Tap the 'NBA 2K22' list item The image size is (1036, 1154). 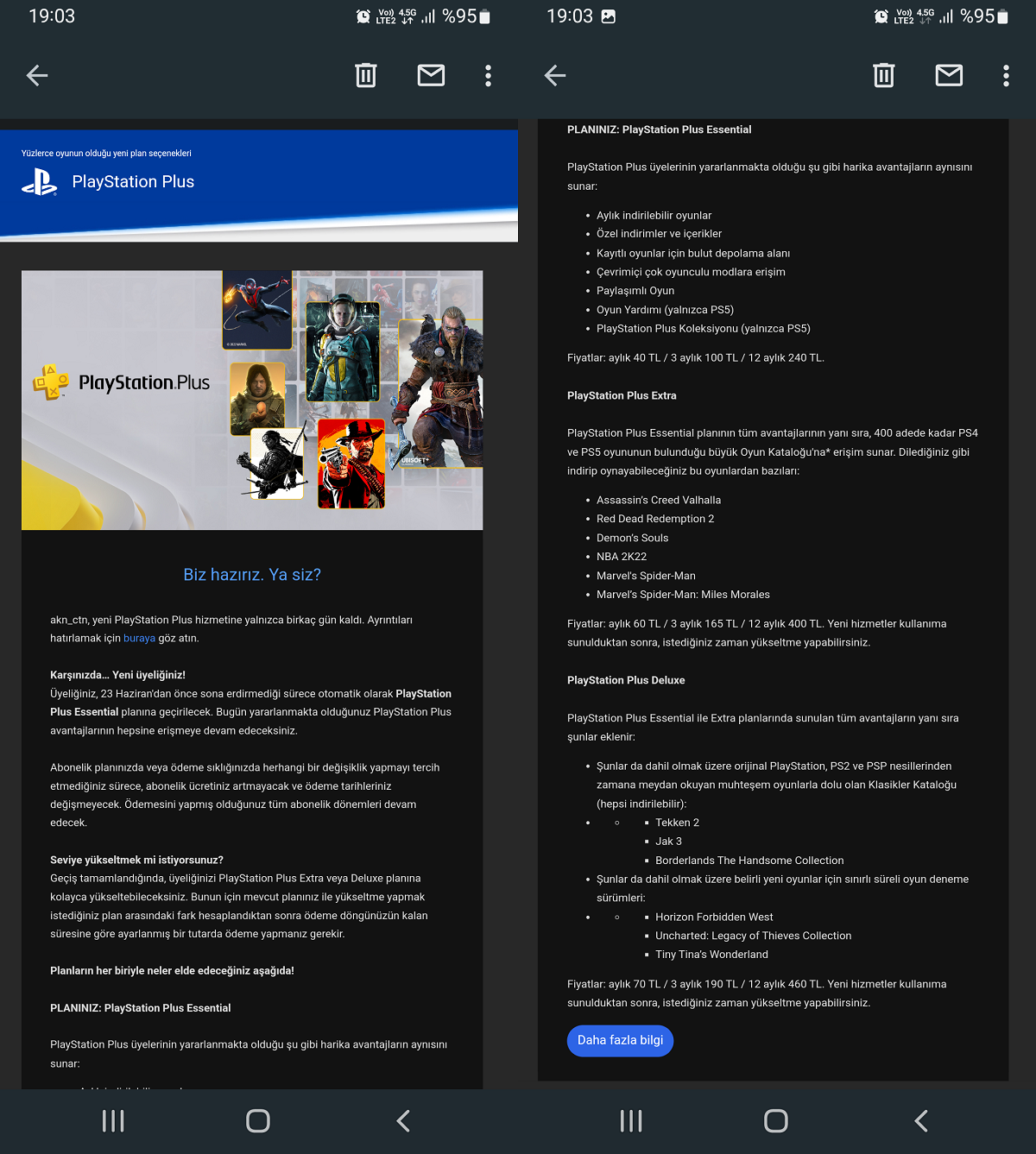coord(622,557)
